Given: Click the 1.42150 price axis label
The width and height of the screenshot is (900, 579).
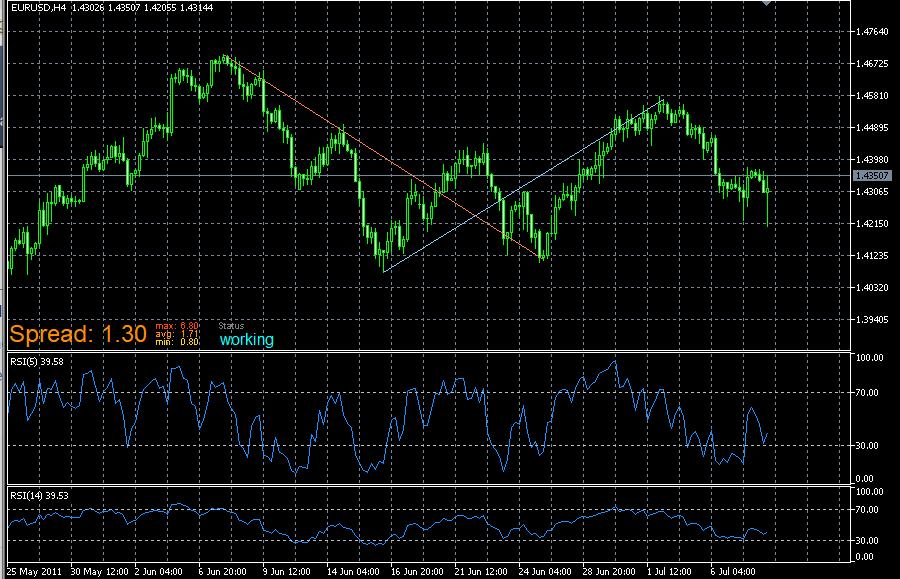Looking at the screenshot, I should pyautogui.click(x=872, y=224).
